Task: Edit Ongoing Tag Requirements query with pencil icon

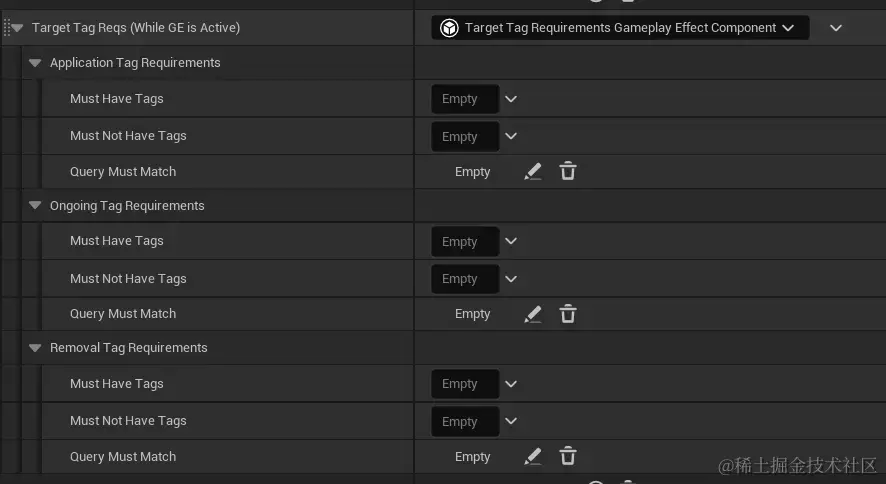Action: [x=533, y=314]
